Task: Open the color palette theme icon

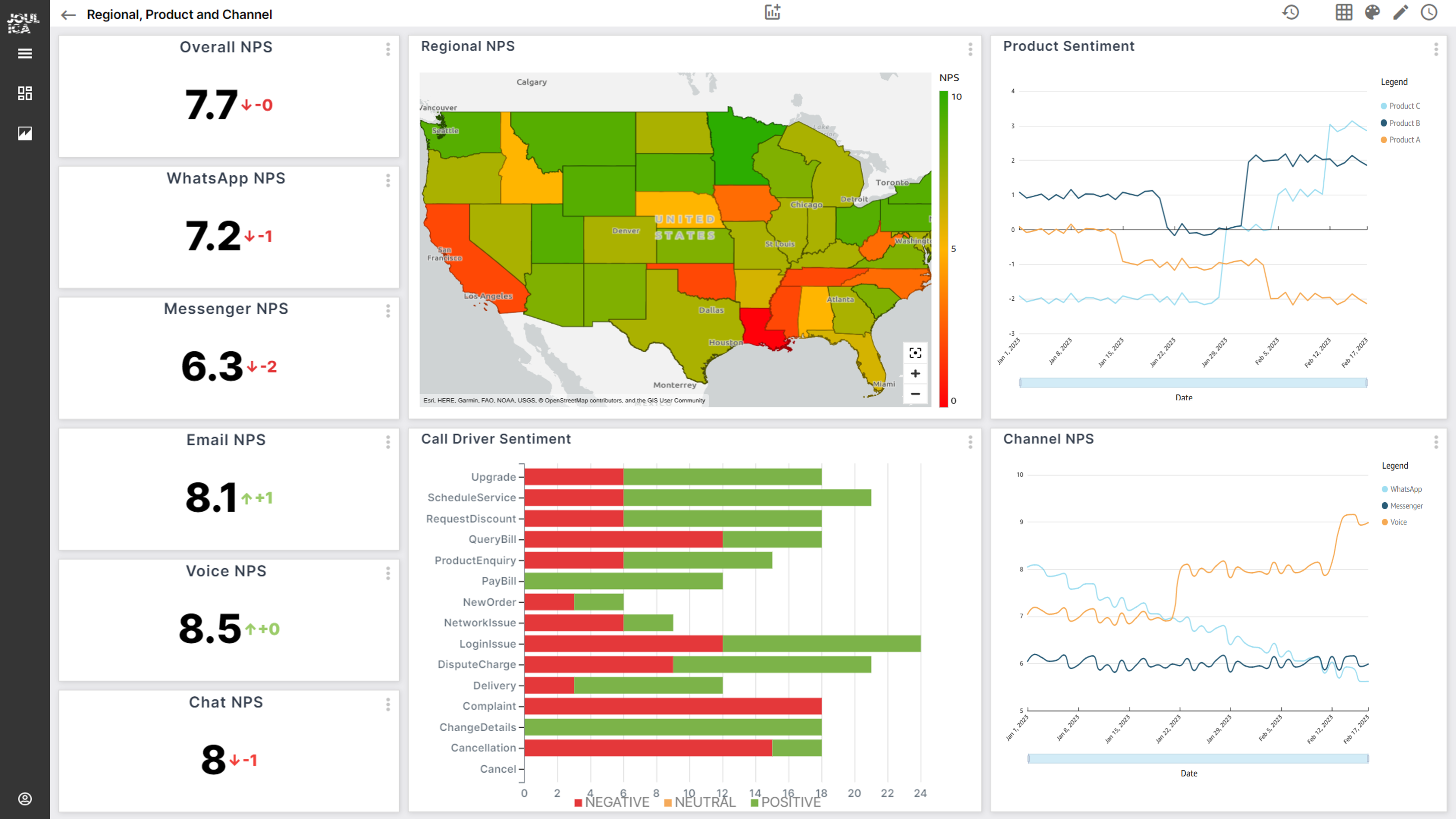Action: pyautogui.click(x=1372, y=13)
